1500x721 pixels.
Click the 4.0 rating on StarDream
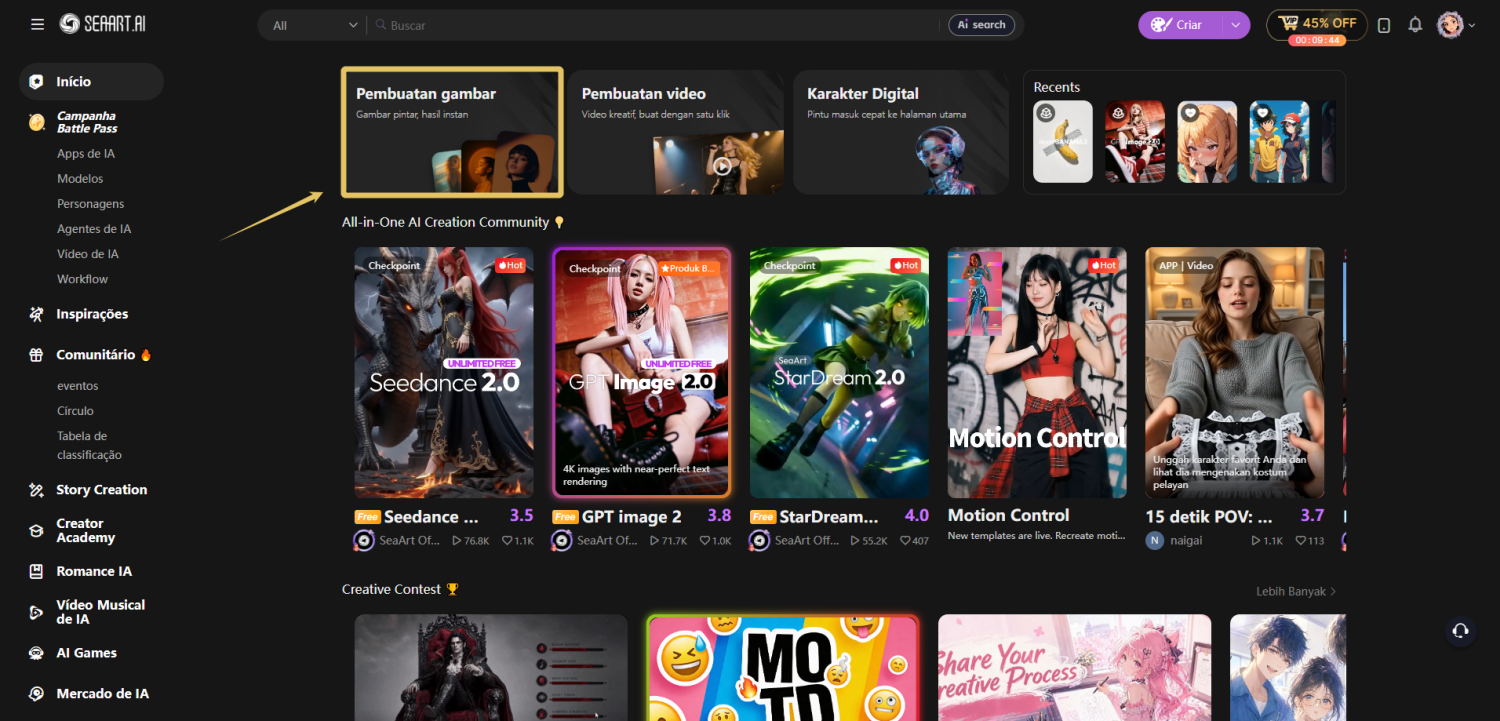pos(917,516)
